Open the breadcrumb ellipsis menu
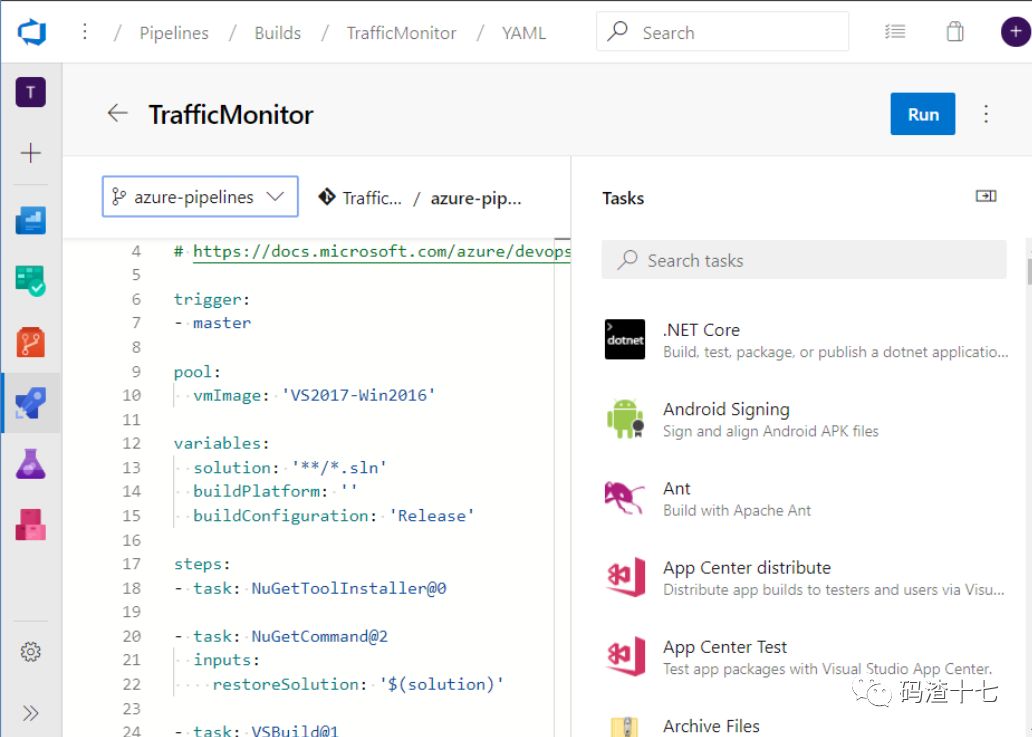This screenshot has height=737, width=1032. 85,32
